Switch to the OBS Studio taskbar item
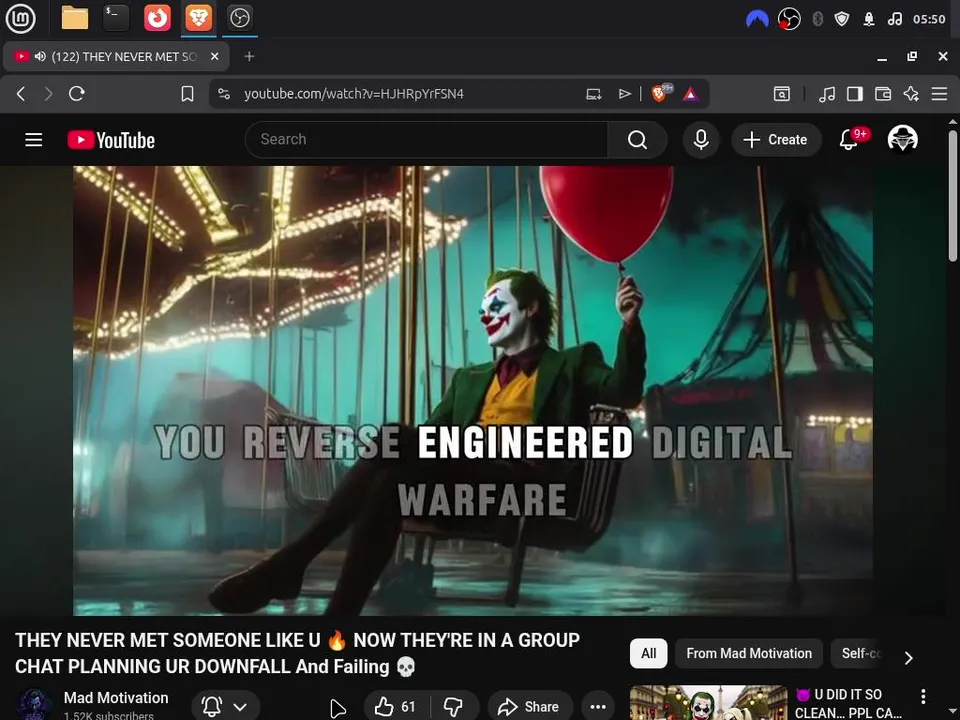The width and height of the screenshot is (960, 720). pos(239,18)
